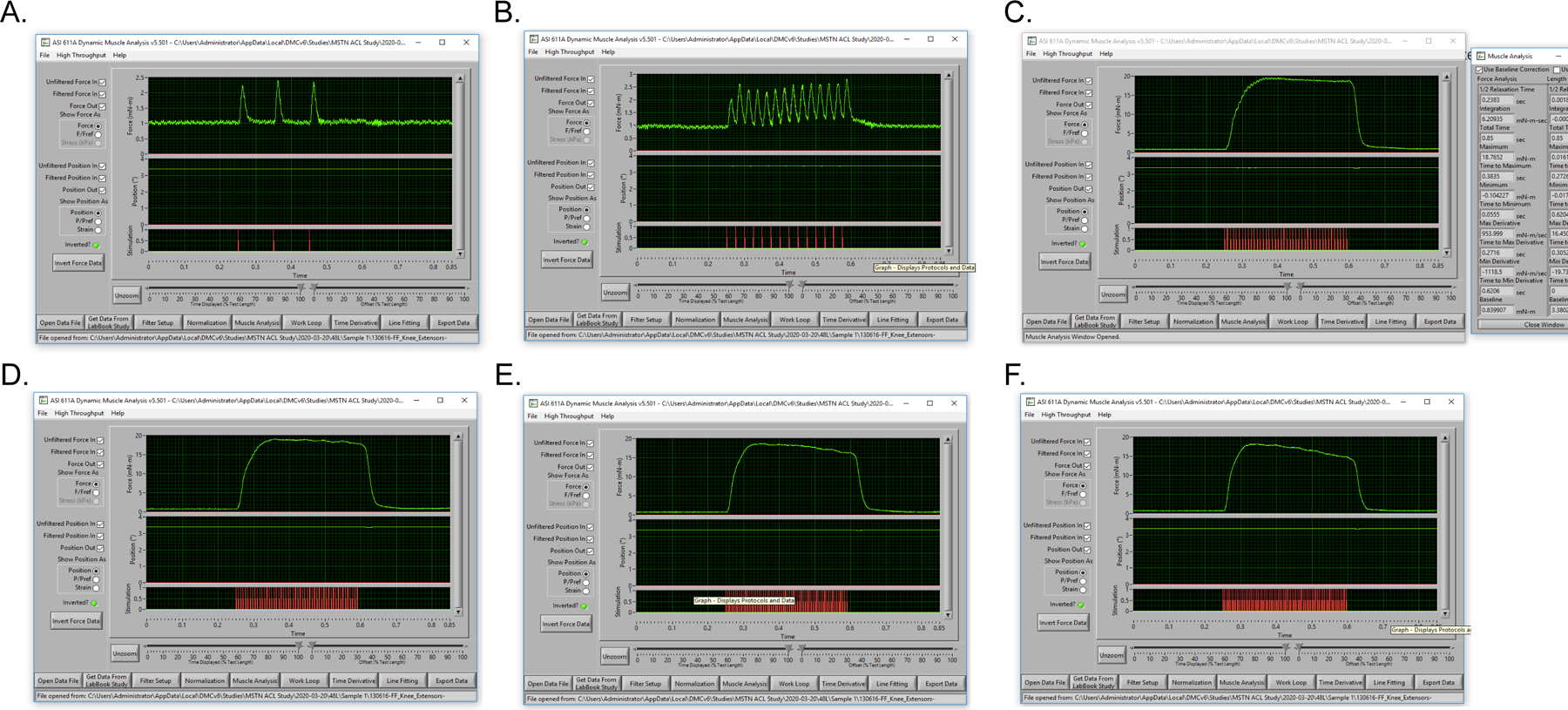Click the graph scroll-up arrow in window F
Screen dimensions: 1568x710
[x=1445, y=439]
